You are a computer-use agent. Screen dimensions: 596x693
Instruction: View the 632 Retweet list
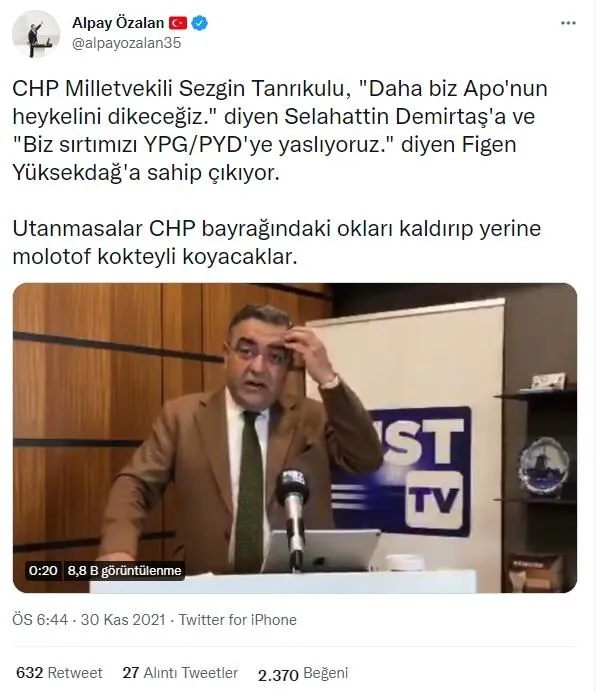(x=59, y=673)
